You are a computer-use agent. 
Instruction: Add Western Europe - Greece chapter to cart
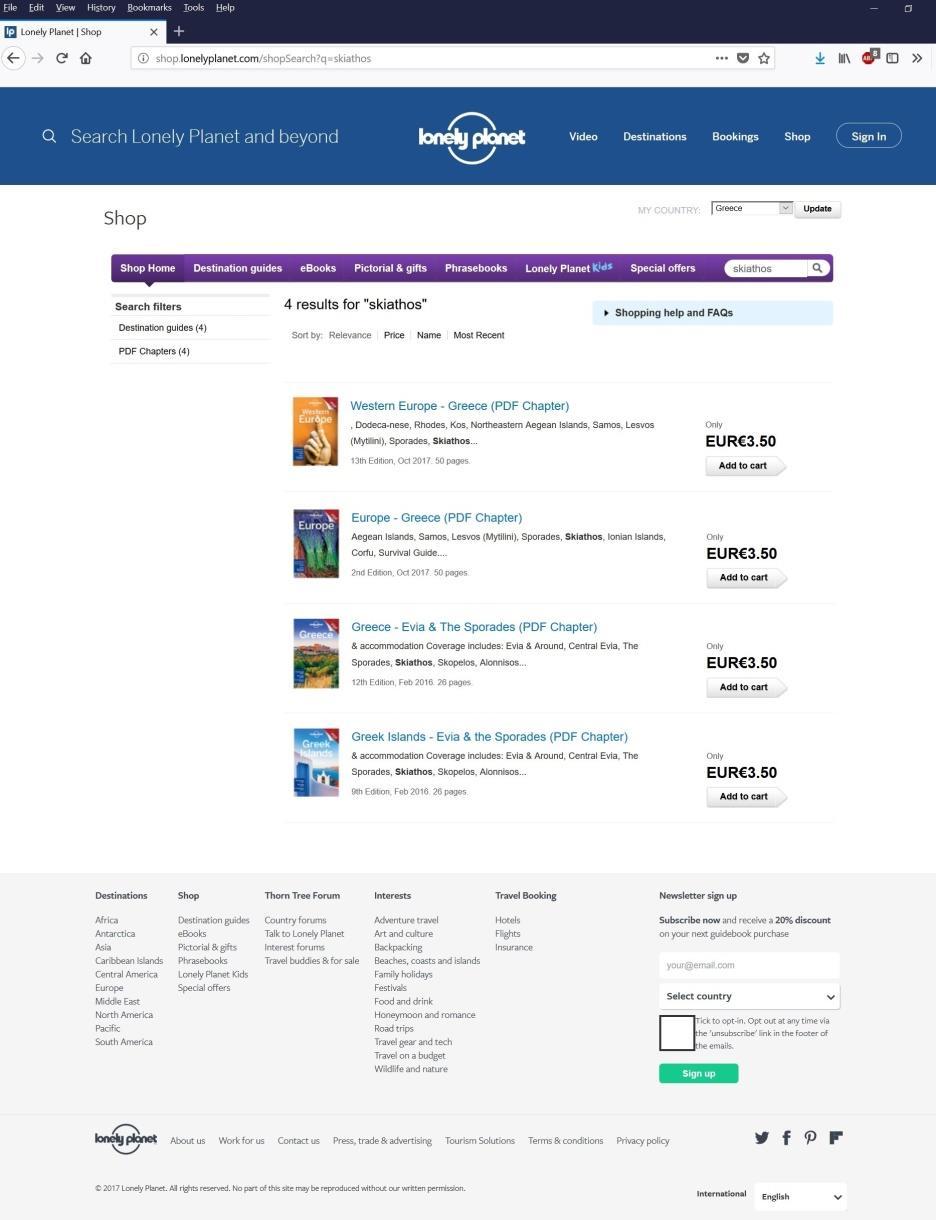745,466
